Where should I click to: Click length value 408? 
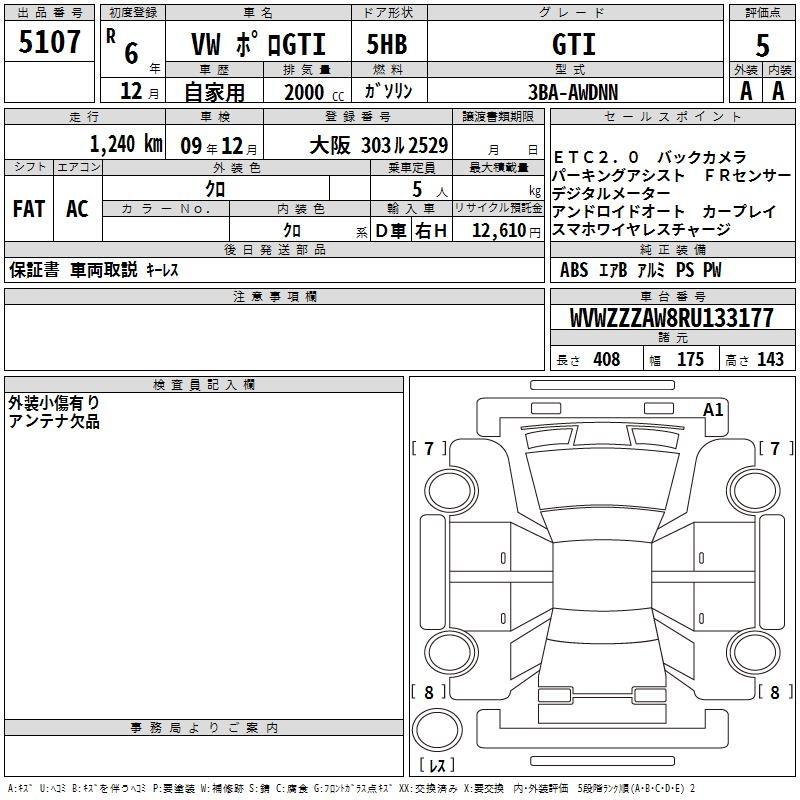607,359
